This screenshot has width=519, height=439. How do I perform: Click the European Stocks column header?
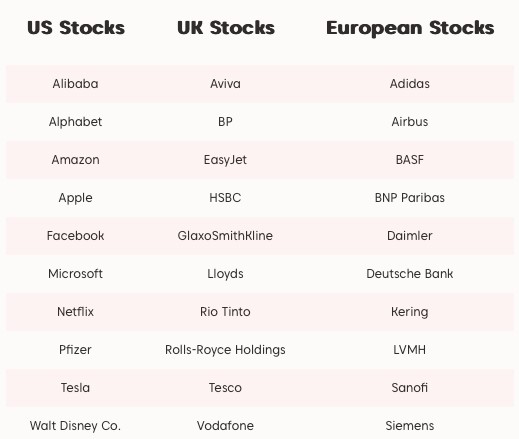pyautogui.click(x=410, y=28)
